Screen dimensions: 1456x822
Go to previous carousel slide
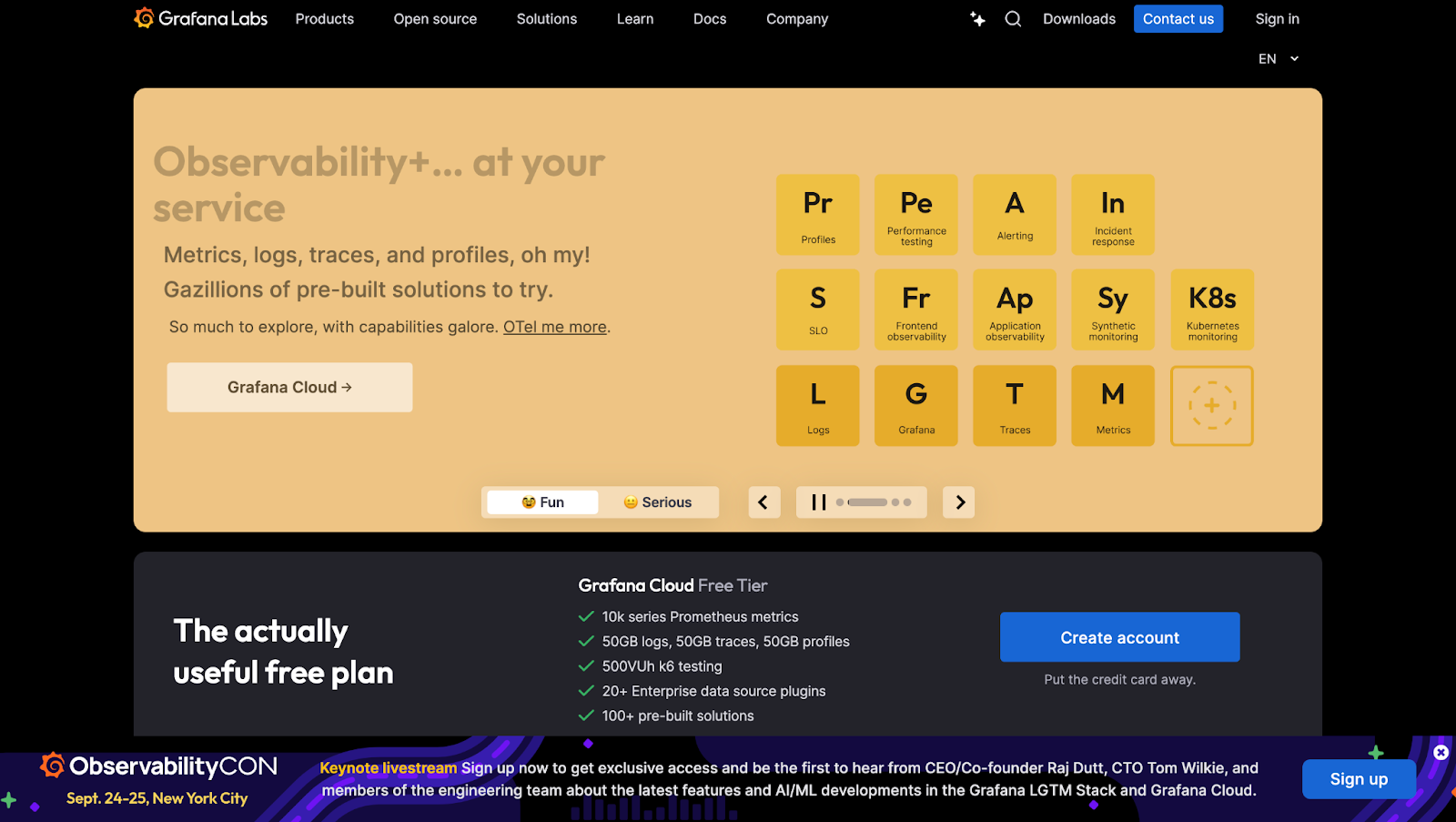click(764, 502)
